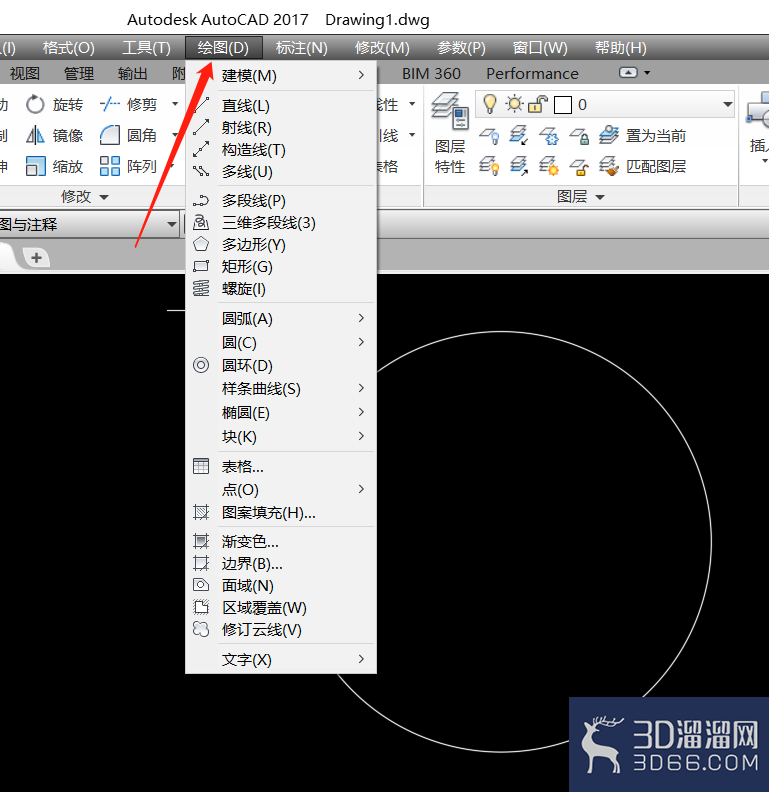The image size is (769, 792).
Task: Choose Wipeout 区域覆盖(W) menu entry
Action: click(281, 608)
